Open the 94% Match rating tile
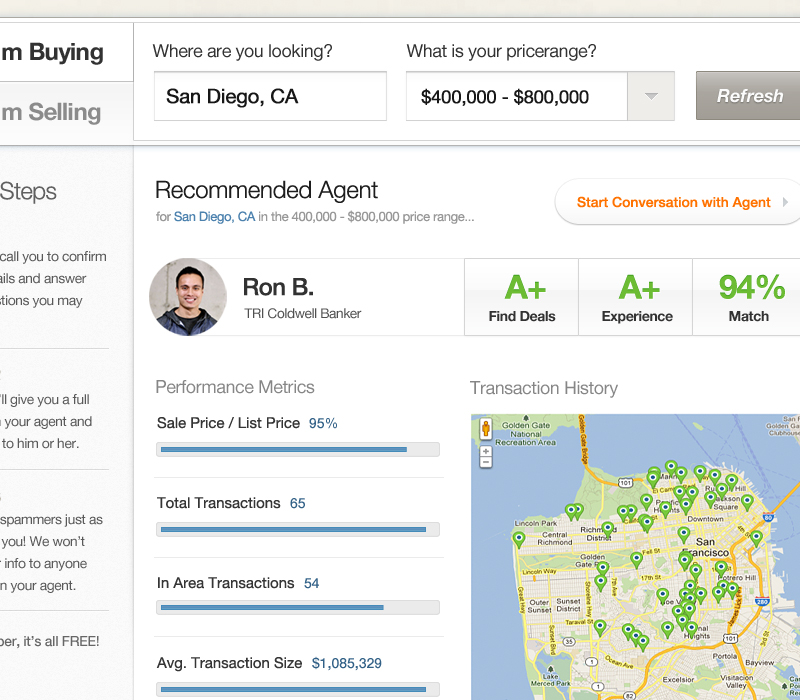Image resolution: width=800 pixels, height=700 pixels. click(746, 297)
